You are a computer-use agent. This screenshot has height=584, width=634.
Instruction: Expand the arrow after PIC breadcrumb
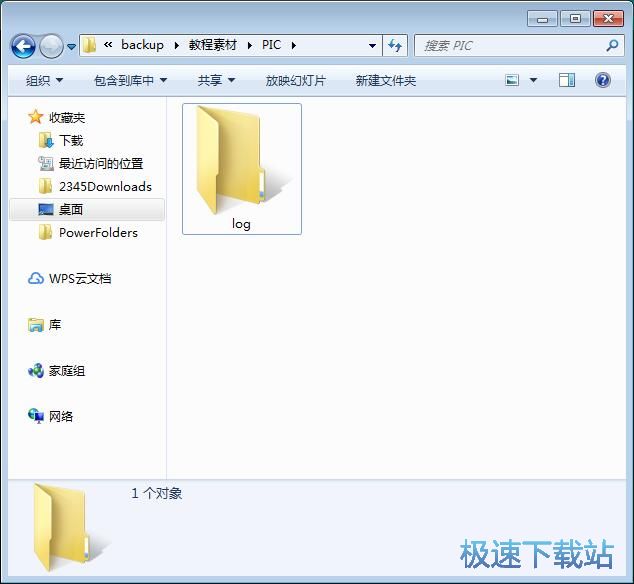click(x=294, y=45)
